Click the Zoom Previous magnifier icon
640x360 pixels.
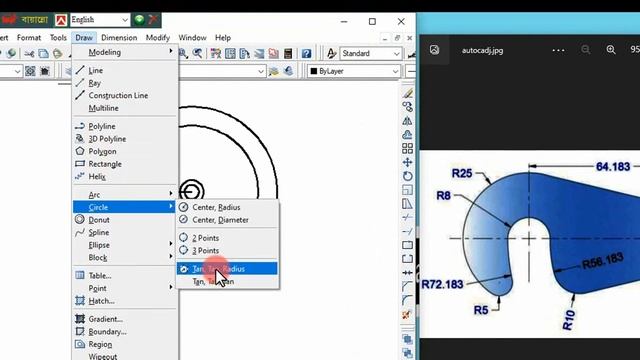198,53
